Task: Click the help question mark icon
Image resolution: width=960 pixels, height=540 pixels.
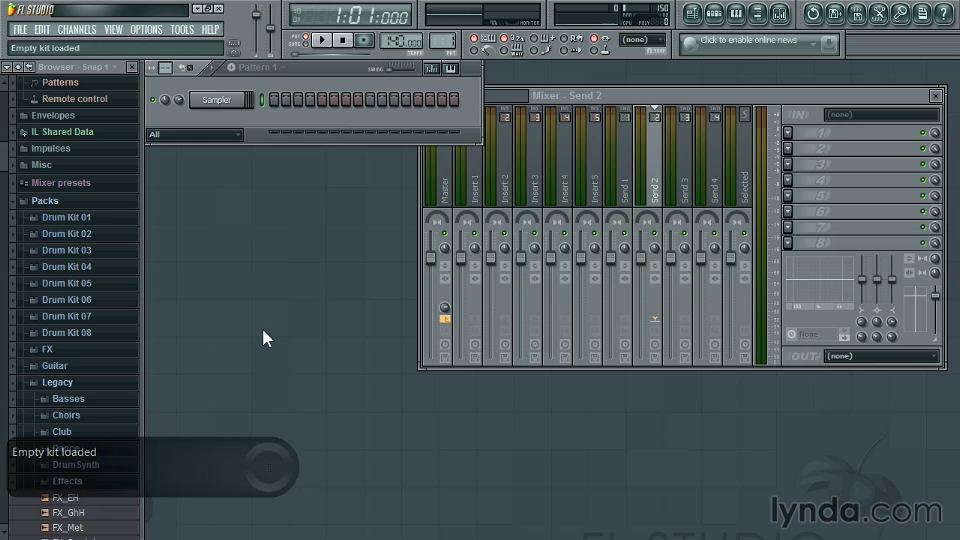Action: [x=943, y=13]
